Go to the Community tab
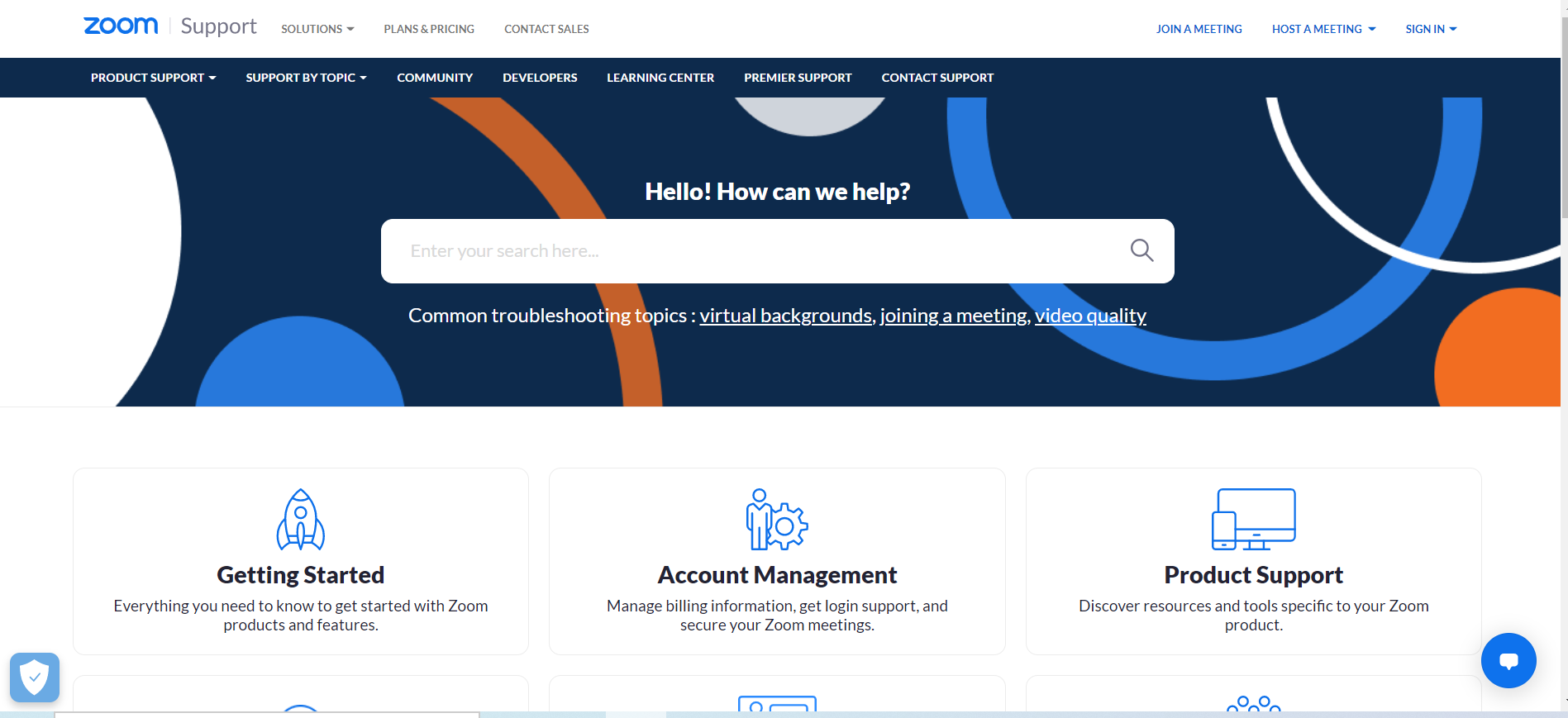1568x718 pixels. [435, 78]
